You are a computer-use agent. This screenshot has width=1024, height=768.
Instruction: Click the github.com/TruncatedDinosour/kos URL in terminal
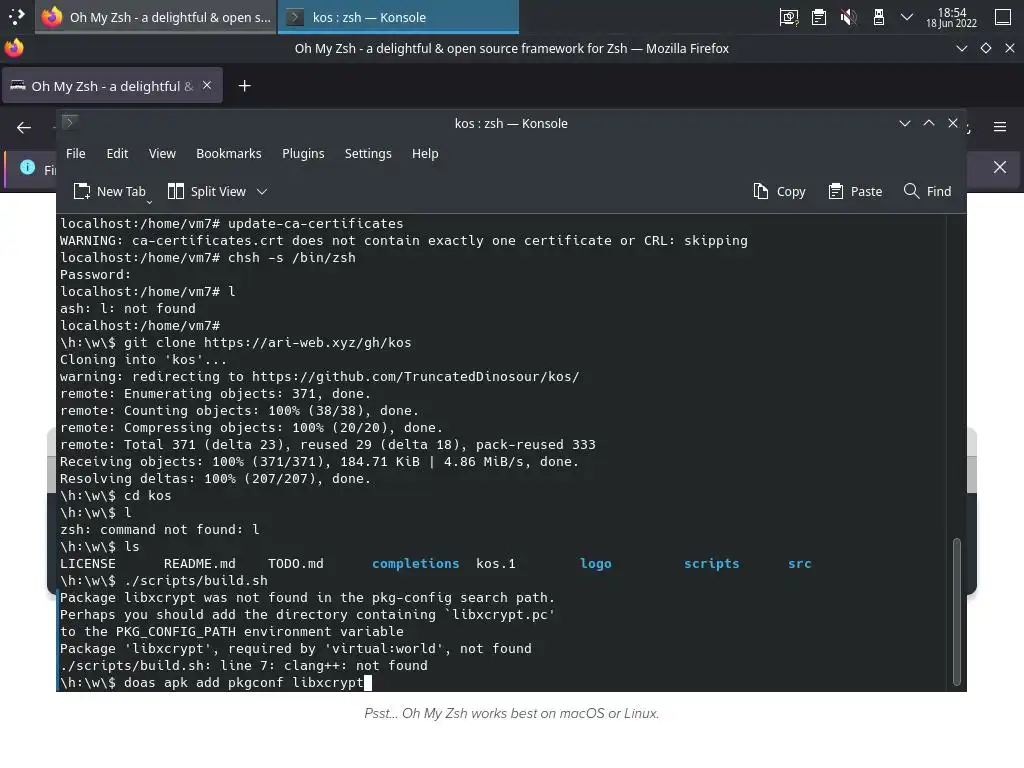coord(415,377)
